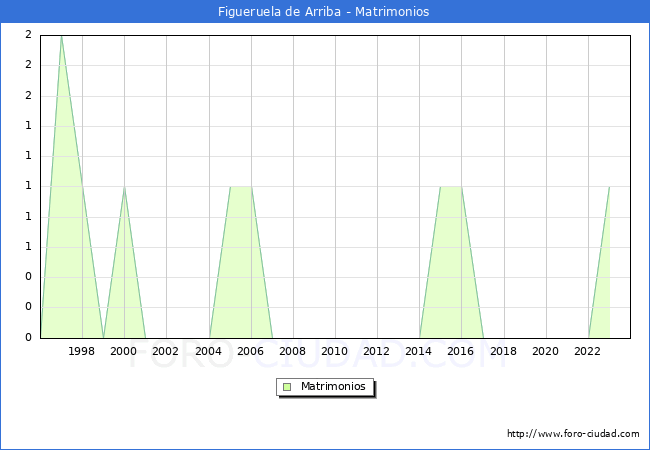650x450 pixels.
Task: Select the 2002 x-axis label
Action: coord(166,351)
